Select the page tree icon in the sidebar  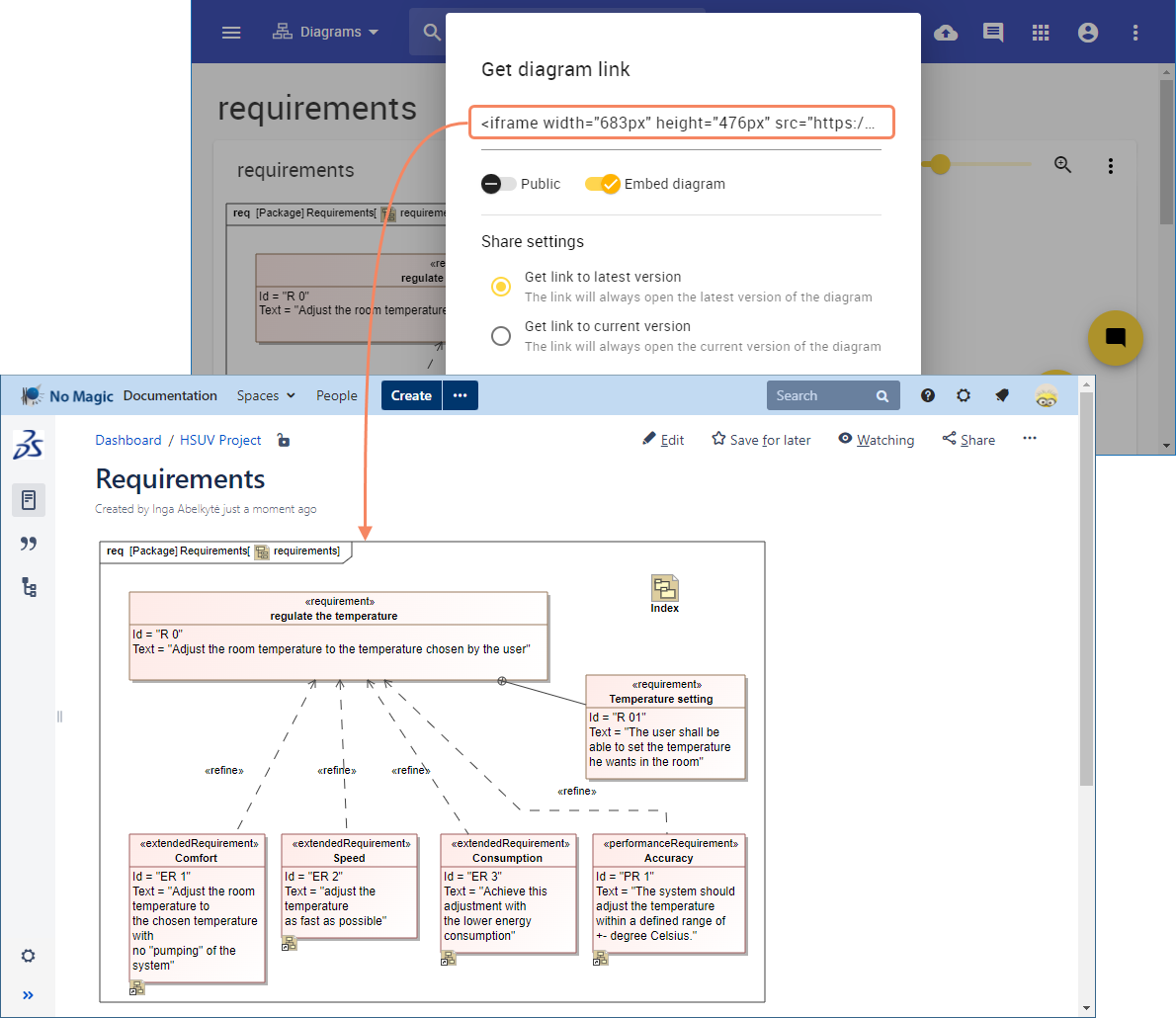[x=29, y=587]
